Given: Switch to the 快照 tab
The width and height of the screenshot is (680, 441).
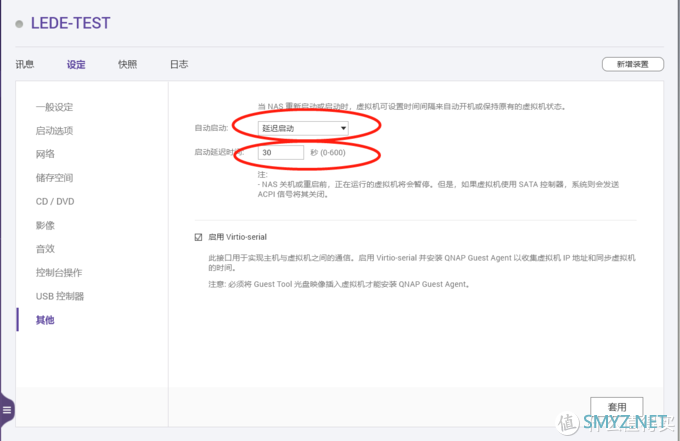Looking at the screenshot, I should click(x=128, y=65).
